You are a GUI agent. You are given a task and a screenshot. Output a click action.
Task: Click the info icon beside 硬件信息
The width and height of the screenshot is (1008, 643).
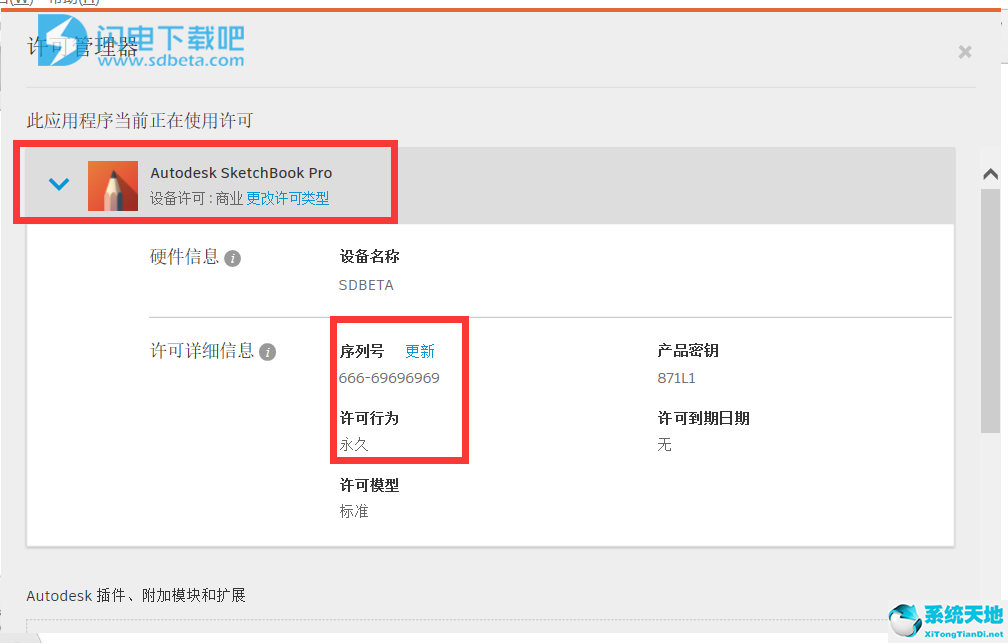[233, 258]
